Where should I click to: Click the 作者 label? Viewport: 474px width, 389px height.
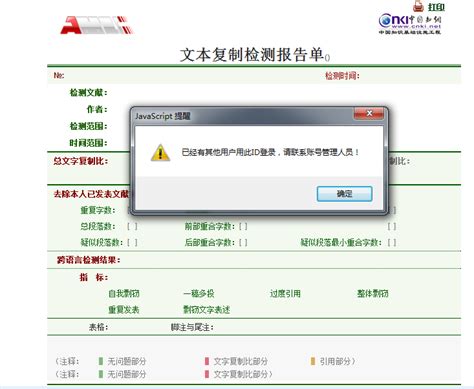pos(97,109)
